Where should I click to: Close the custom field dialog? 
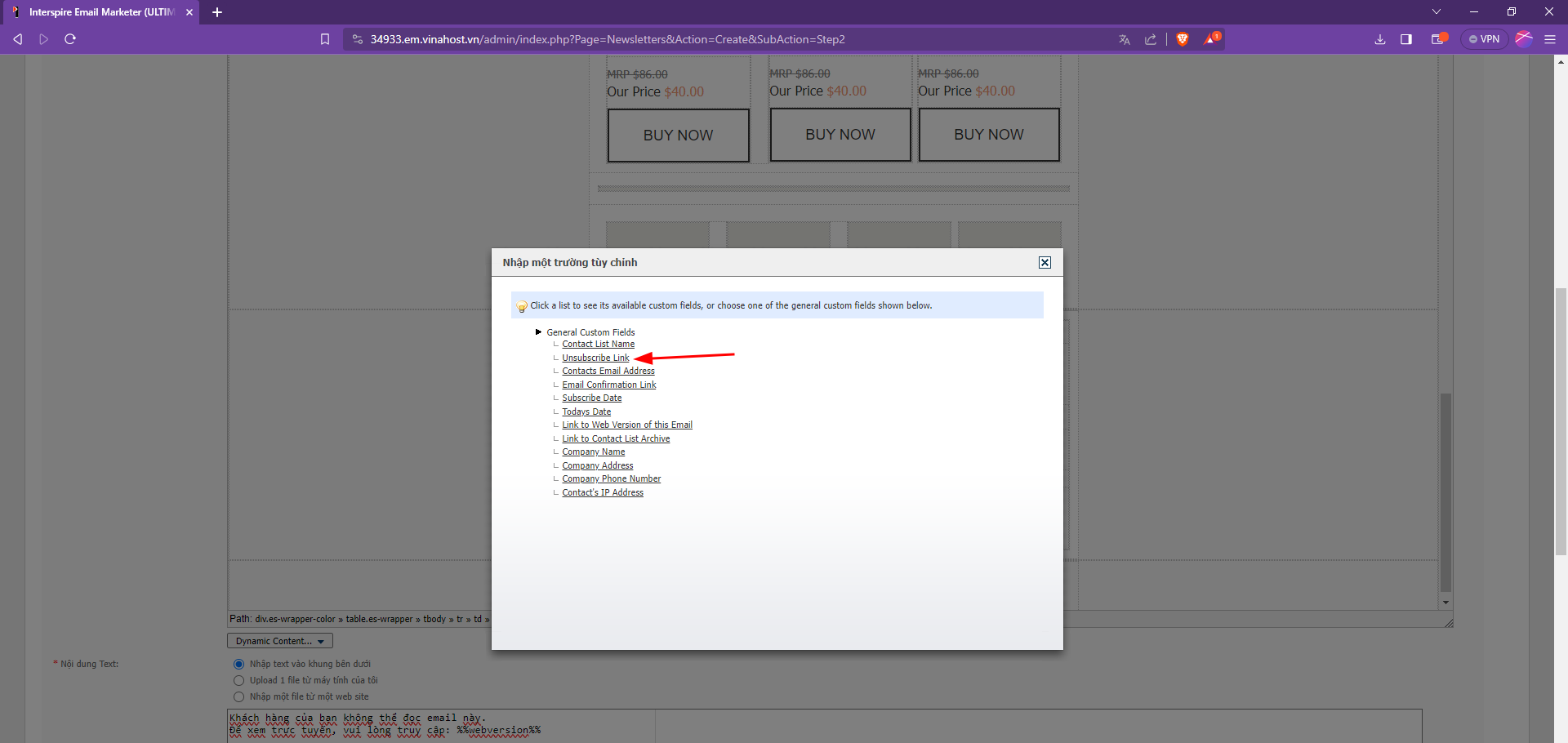pyautogui.click(x=1045, y=262)
